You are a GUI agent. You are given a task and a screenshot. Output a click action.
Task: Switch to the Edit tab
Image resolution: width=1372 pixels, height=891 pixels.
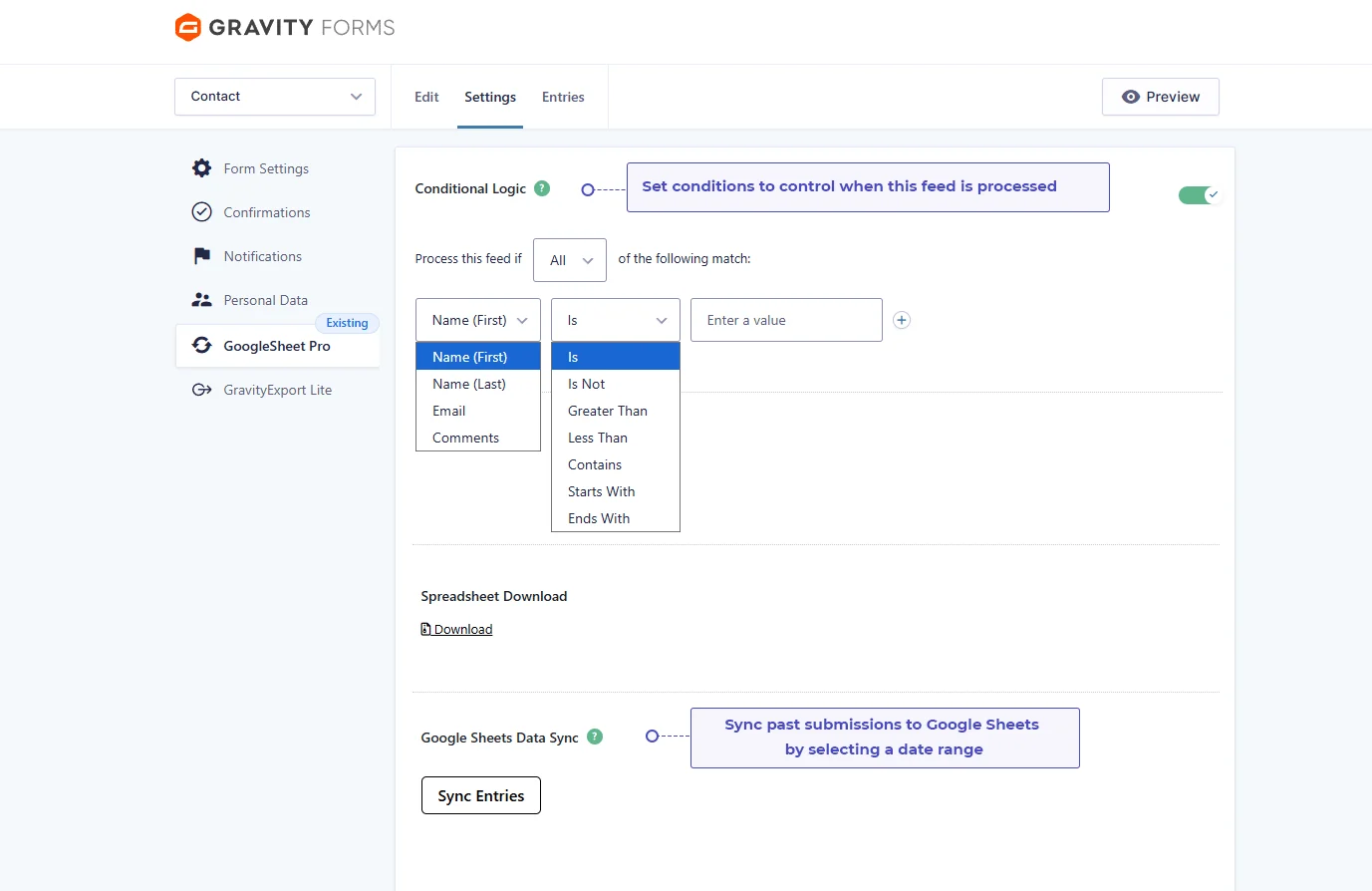pyautogui.click(x=426, y=97)
